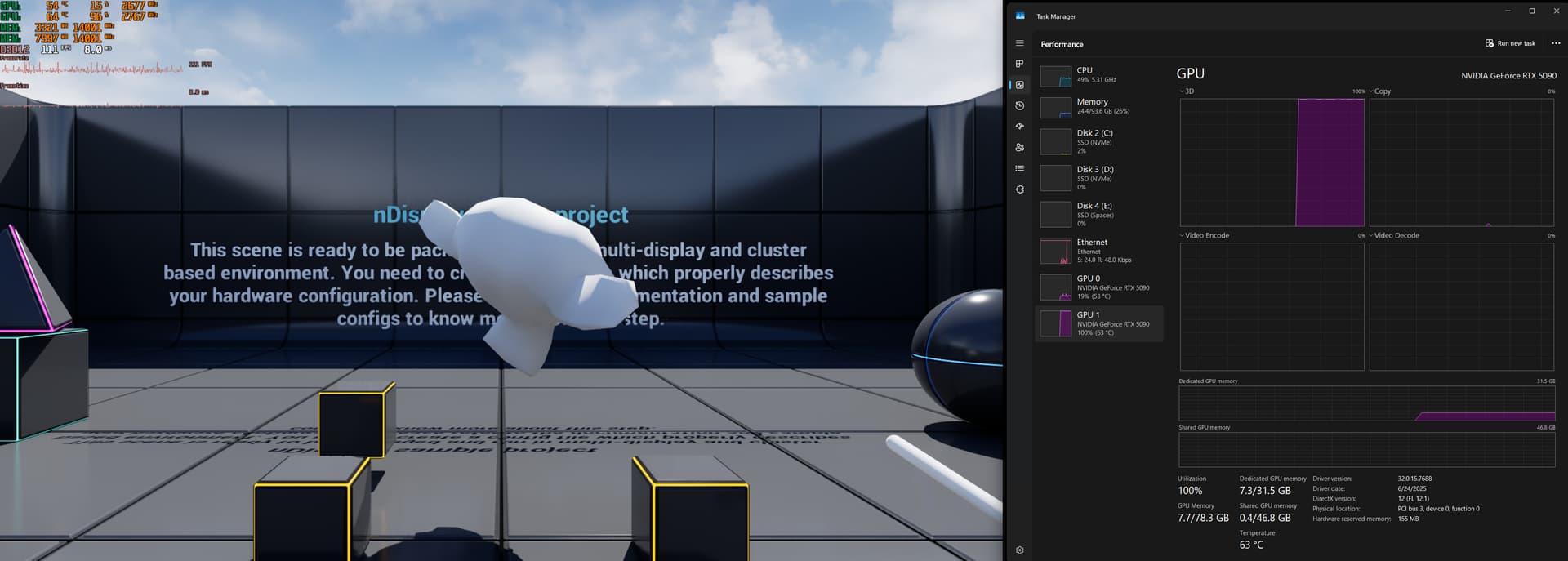Open the Users page in sidebar
This screenshot has width=1568, height=561.
(x=1019, y=148)
